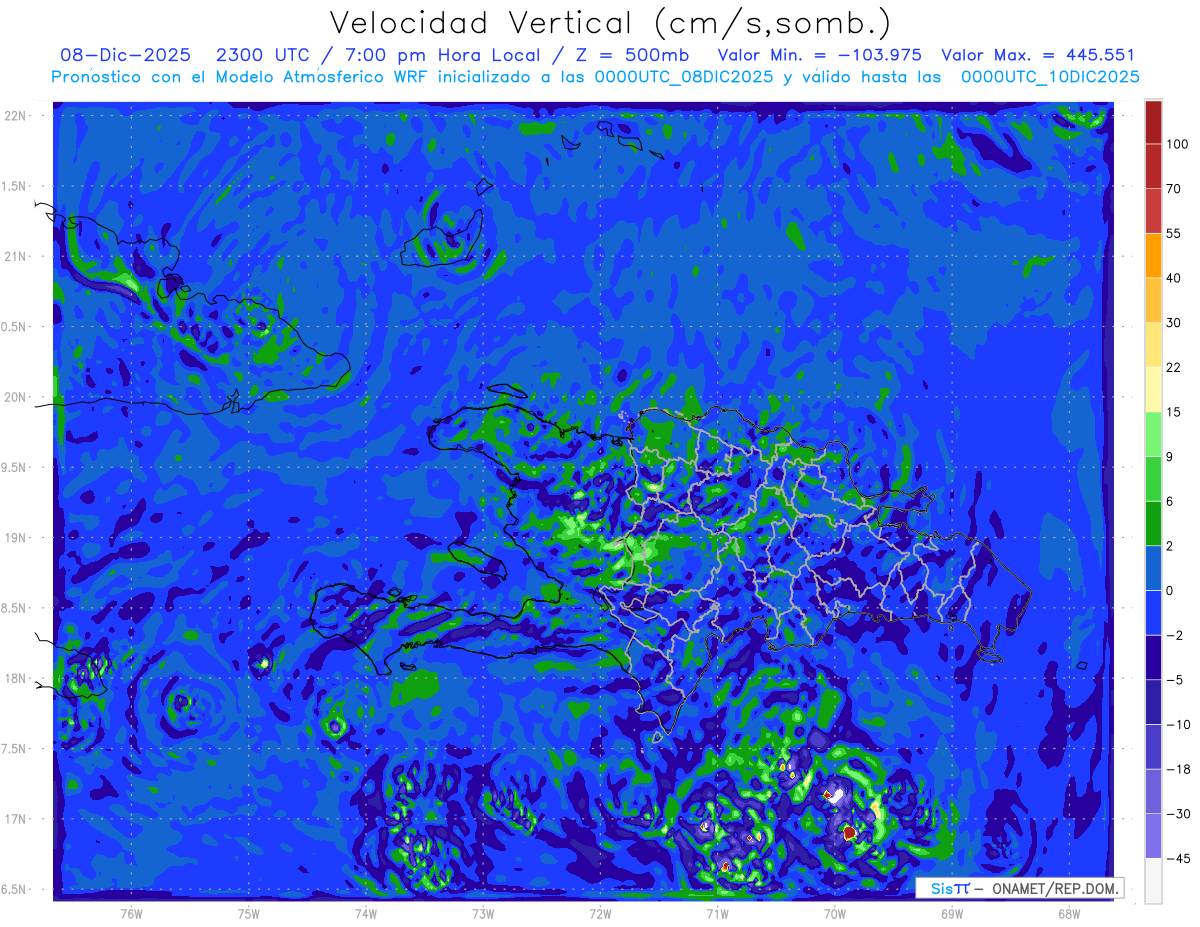Click the dark red swatch above 100
This screenshot has width=1200, height=927.
click(x=1153, y=122)
